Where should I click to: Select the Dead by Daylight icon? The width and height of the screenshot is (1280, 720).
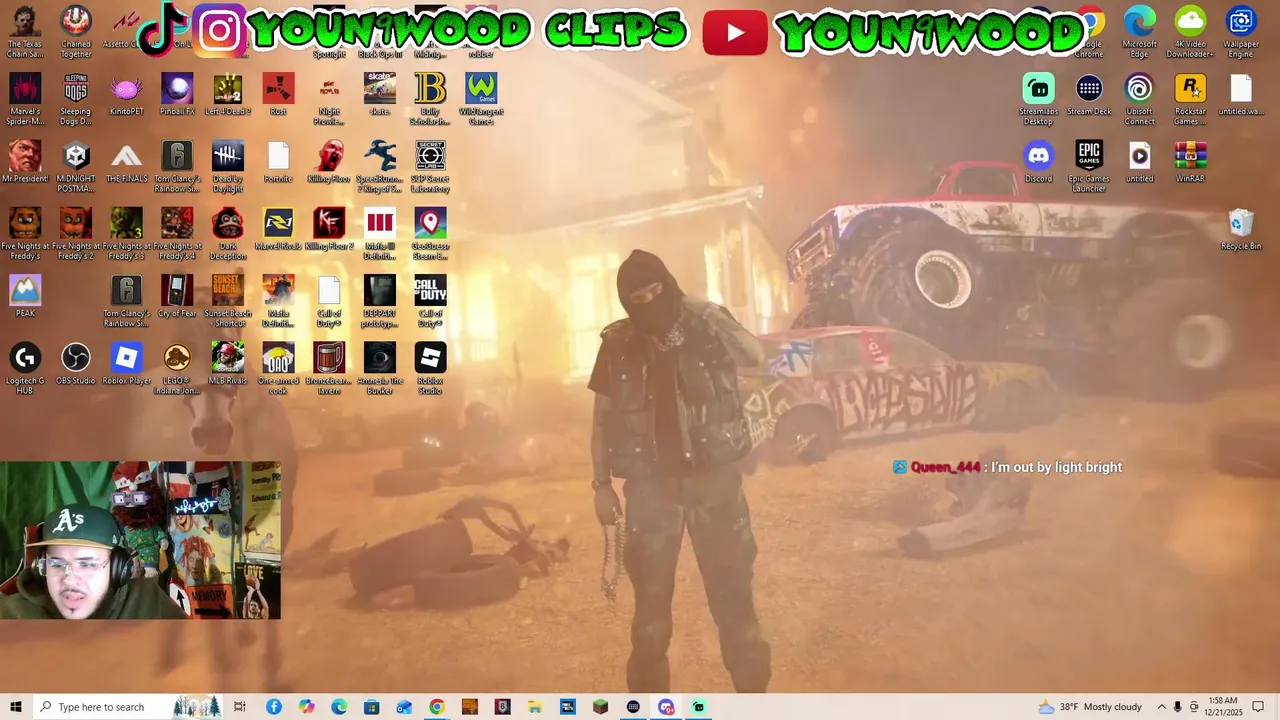(x=228, y=166)
